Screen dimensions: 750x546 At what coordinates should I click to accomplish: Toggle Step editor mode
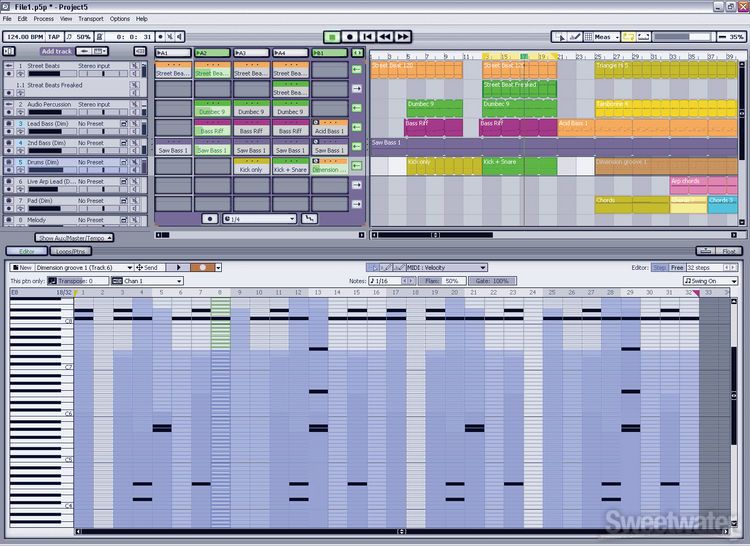[x=659, y=268]
